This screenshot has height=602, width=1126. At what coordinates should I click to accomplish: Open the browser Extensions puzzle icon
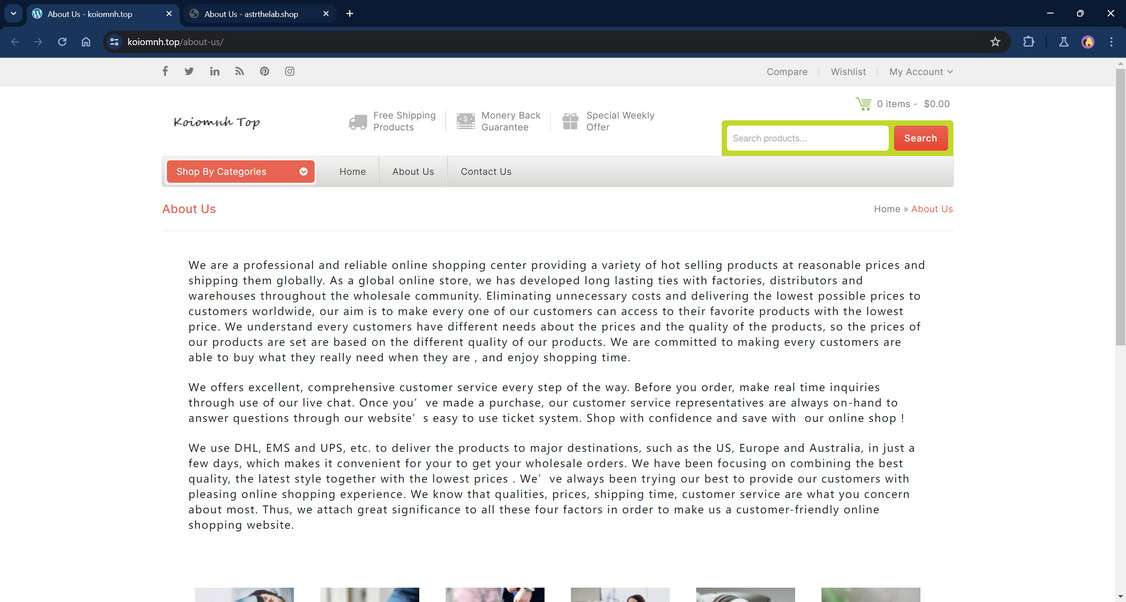pos(1028,42)
